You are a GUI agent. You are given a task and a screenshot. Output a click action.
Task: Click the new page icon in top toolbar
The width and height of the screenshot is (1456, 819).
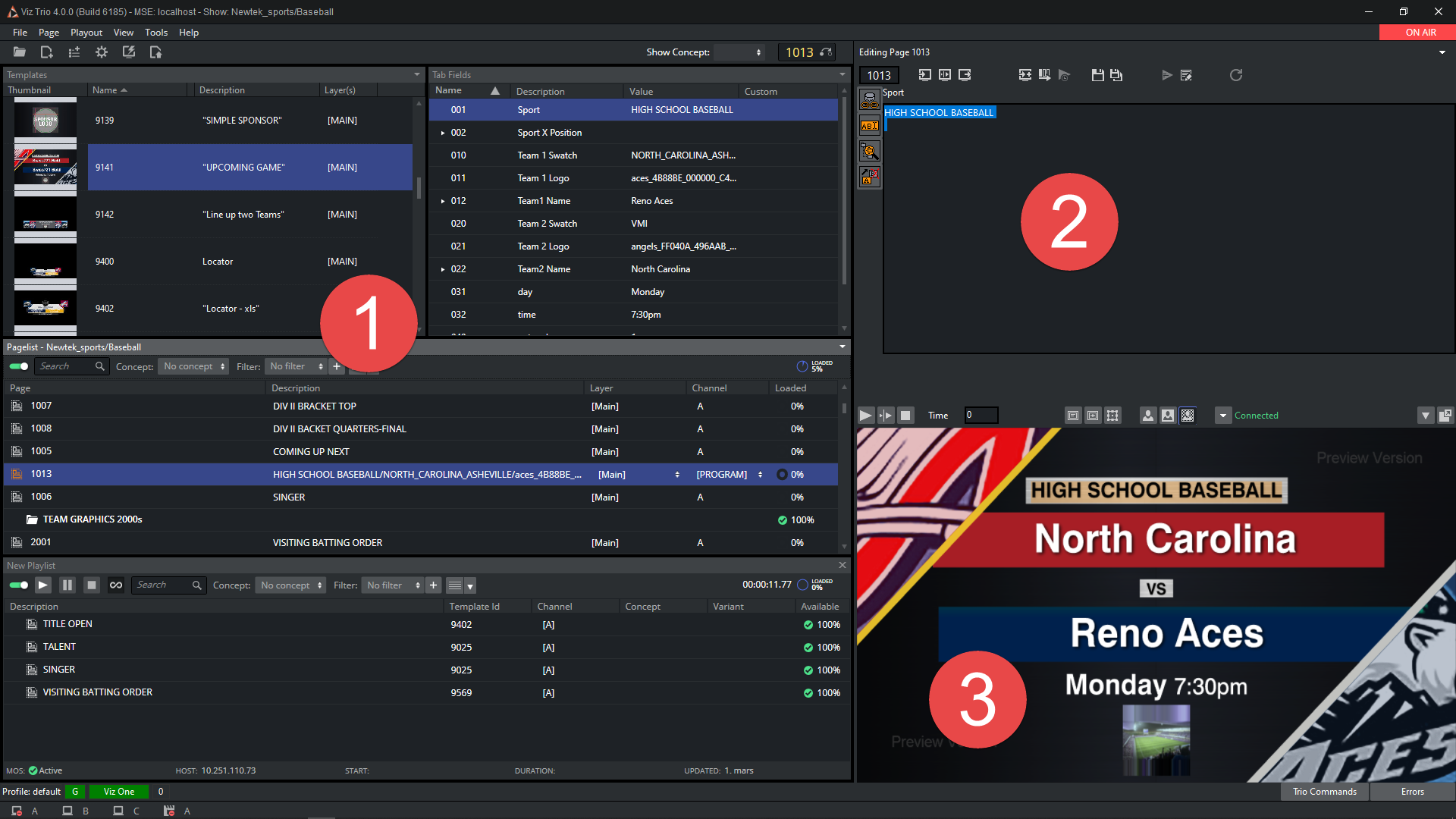pyautogui.click(x=46, y=52)
